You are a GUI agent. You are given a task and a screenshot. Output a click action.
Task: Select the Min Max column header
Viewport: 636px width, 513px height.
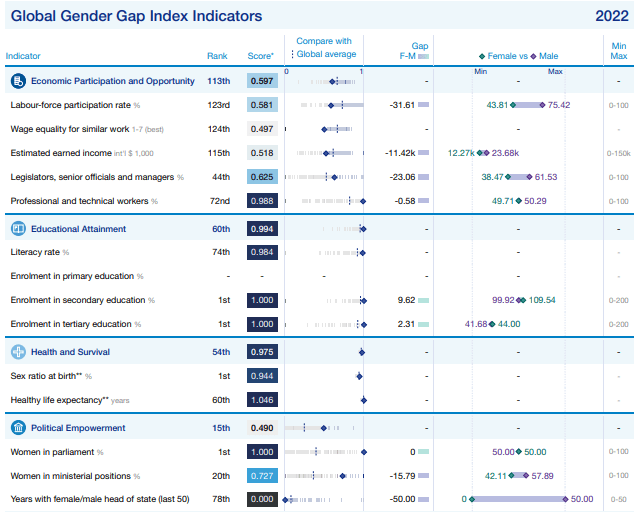[x=619, y=51]
